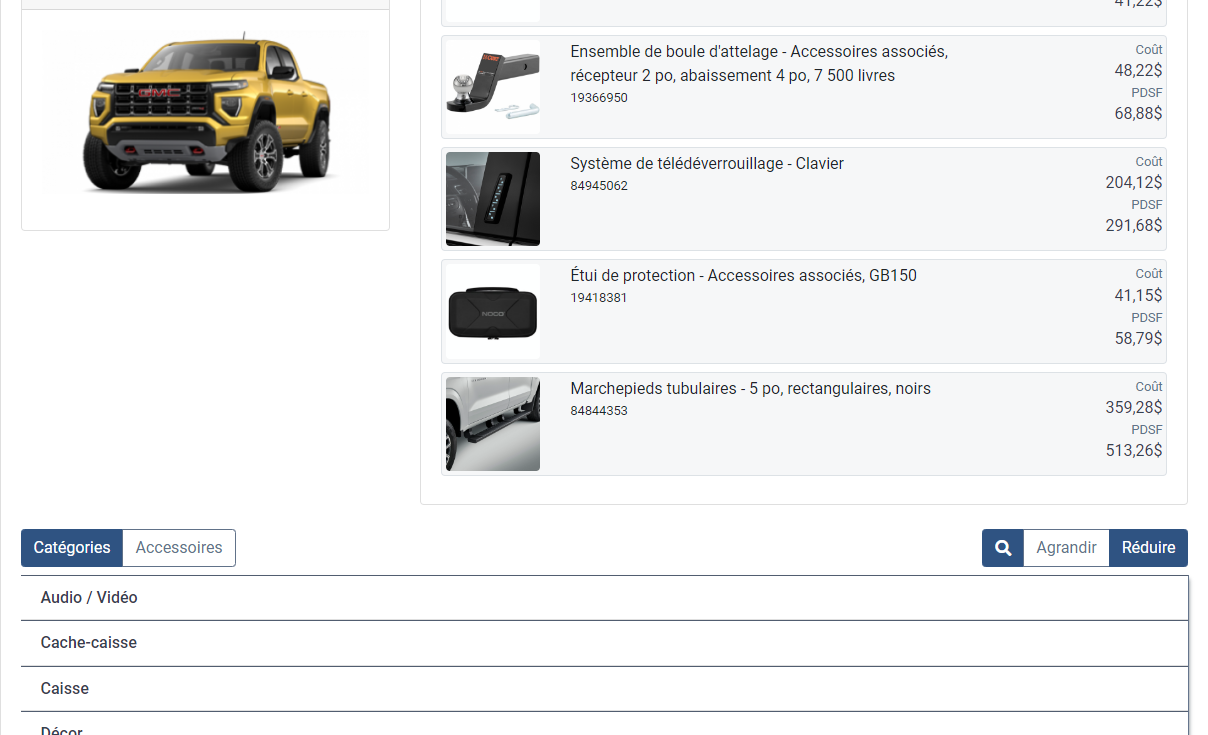Expand the Cache-caisse category
Image resolution: width=1208 pixels, height=735 pixels.
604,643
